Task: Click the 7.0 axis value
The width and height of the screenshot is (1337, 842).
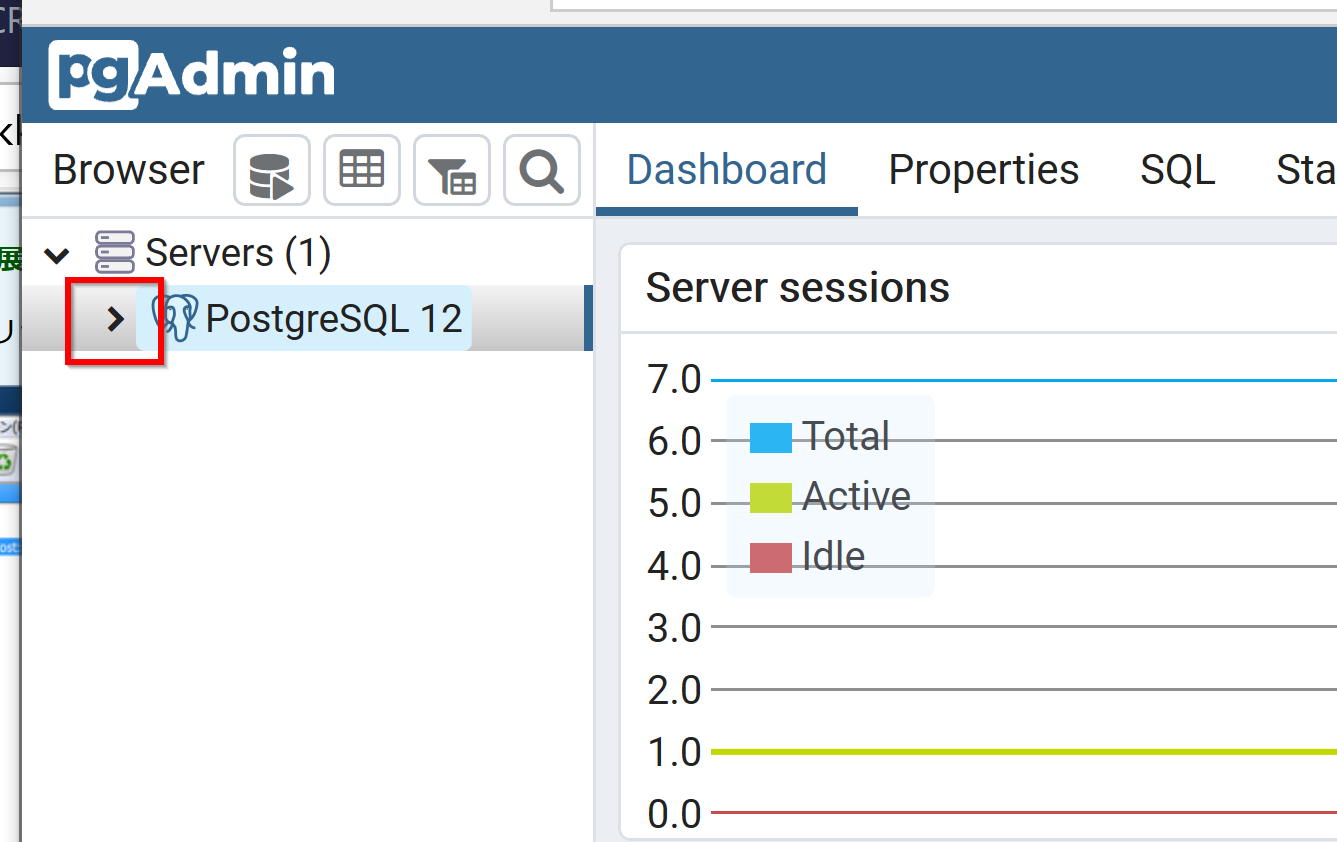Action: coord(675,380)
